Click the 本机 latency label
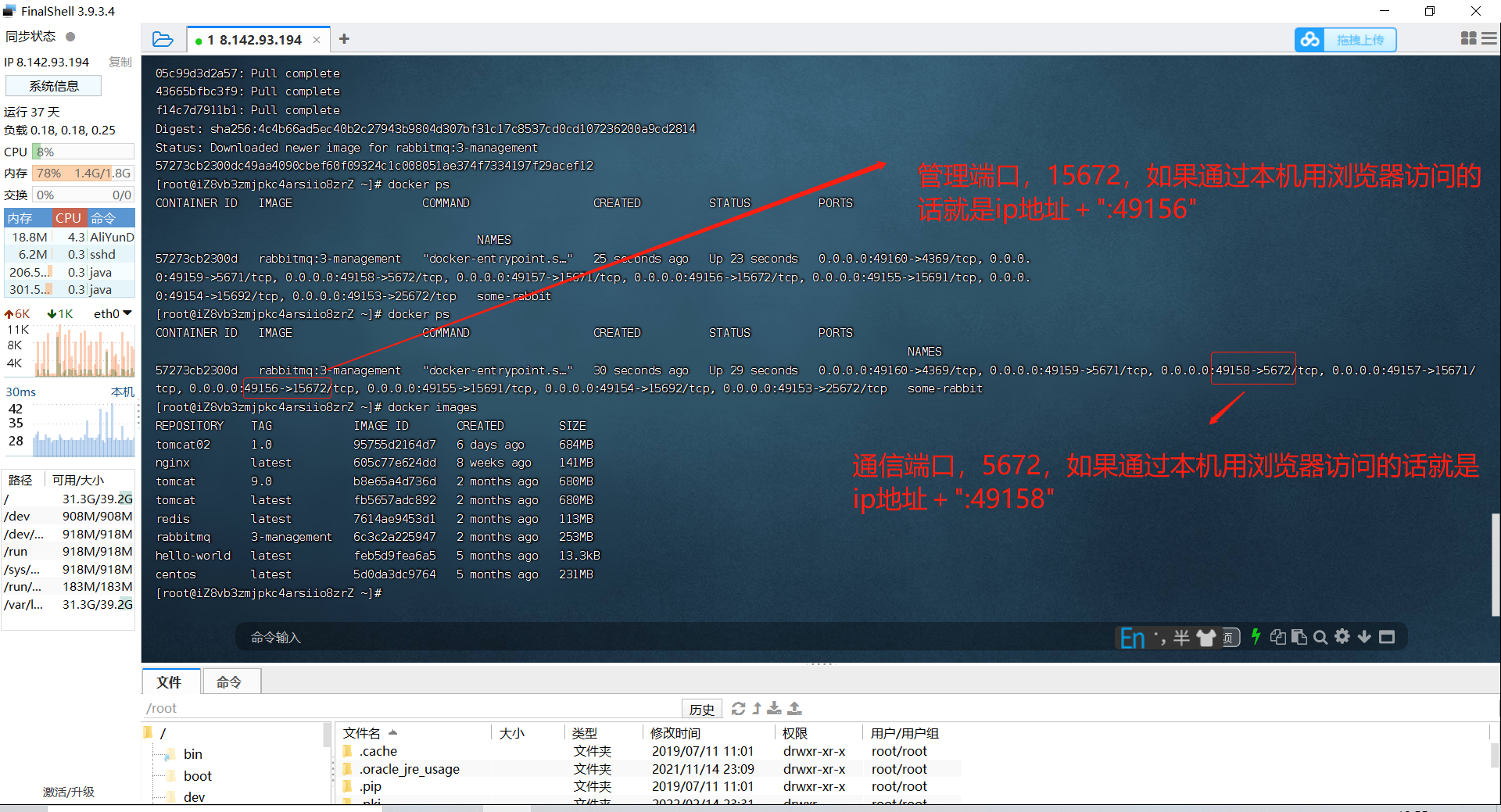This screenshot has width=1501, height=812. tap(123, 392)
